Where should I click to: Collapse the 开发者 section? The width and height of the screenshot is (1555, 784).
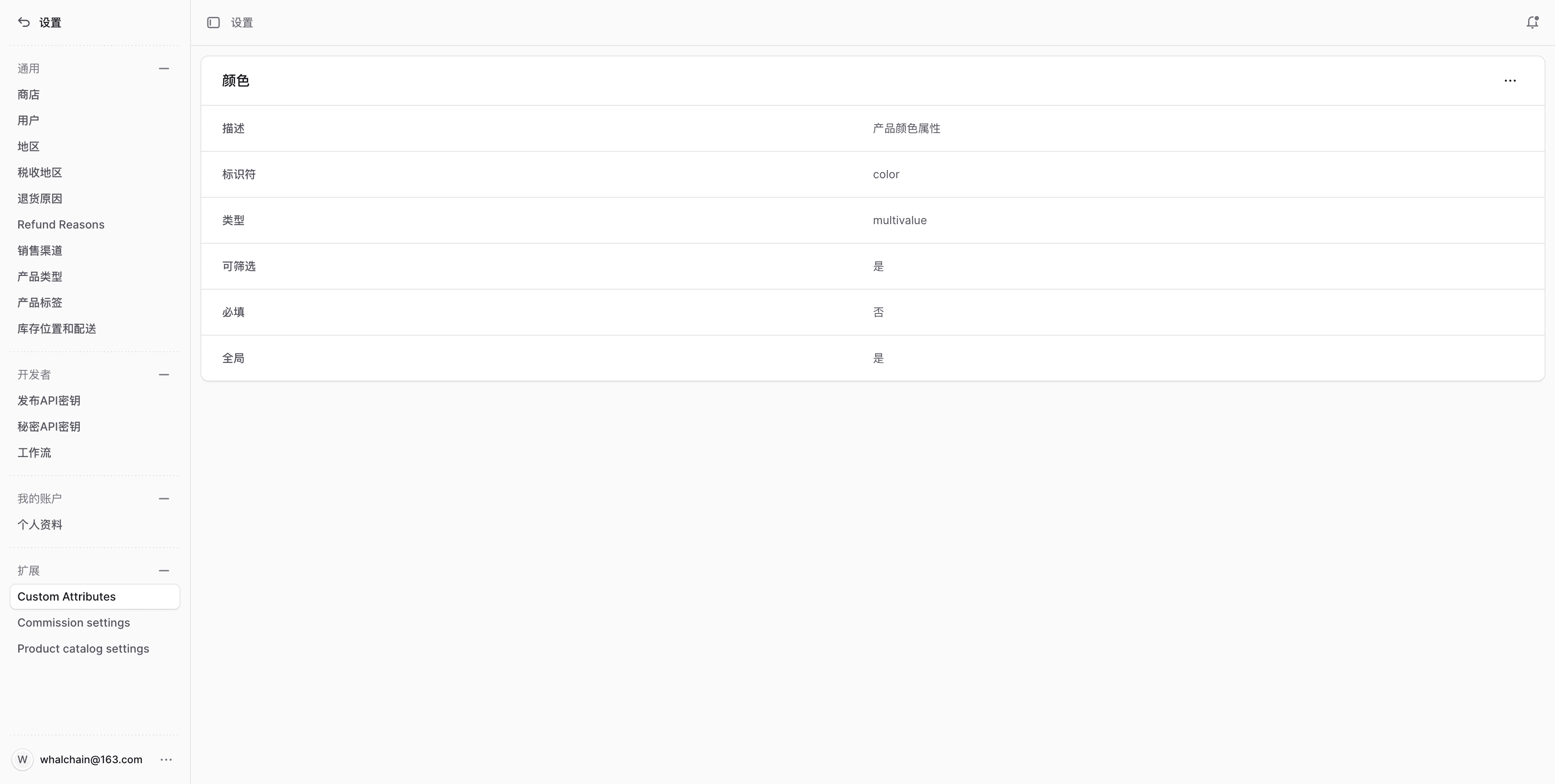(164, 375)
